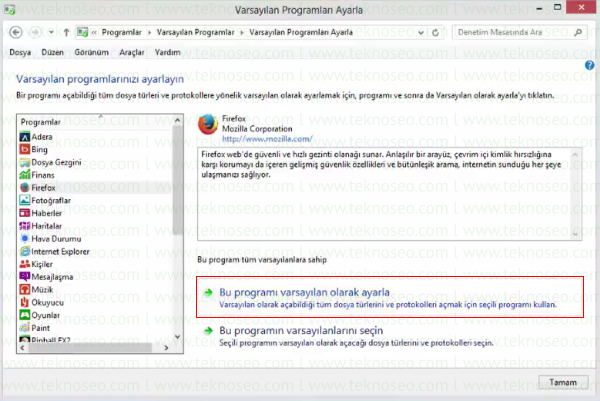
Task: Click the programs list horizontal scrollbar thumb
Action: [x=90, y=348]
